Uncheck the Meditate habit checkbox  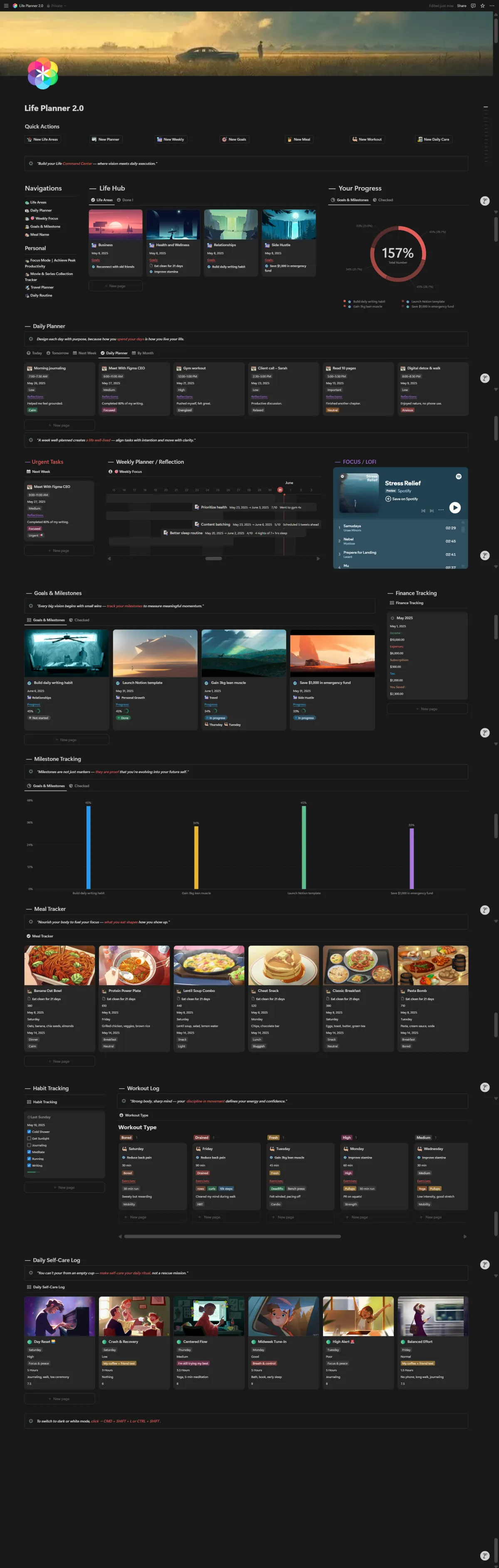pos(29,1152)
